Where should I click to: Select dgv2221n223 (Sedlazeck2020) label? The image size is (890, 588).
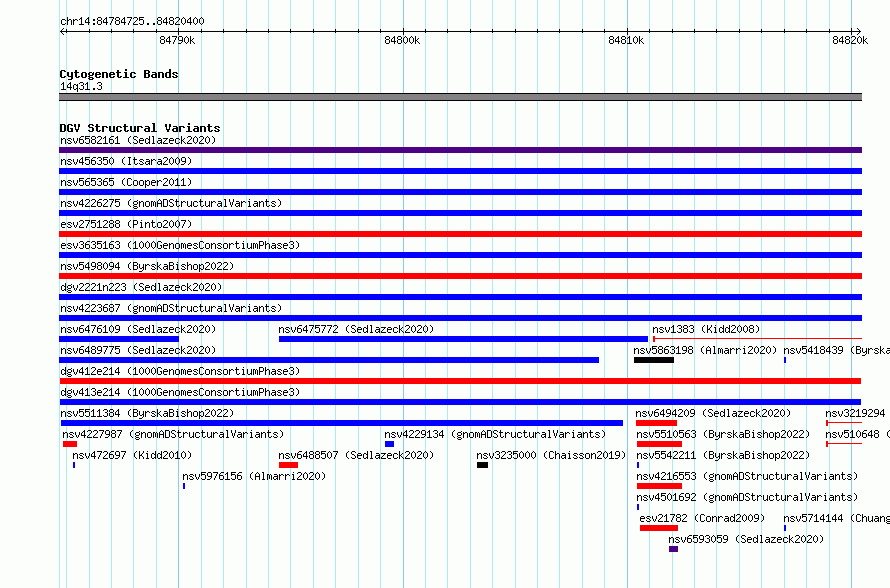coord(141,287)
